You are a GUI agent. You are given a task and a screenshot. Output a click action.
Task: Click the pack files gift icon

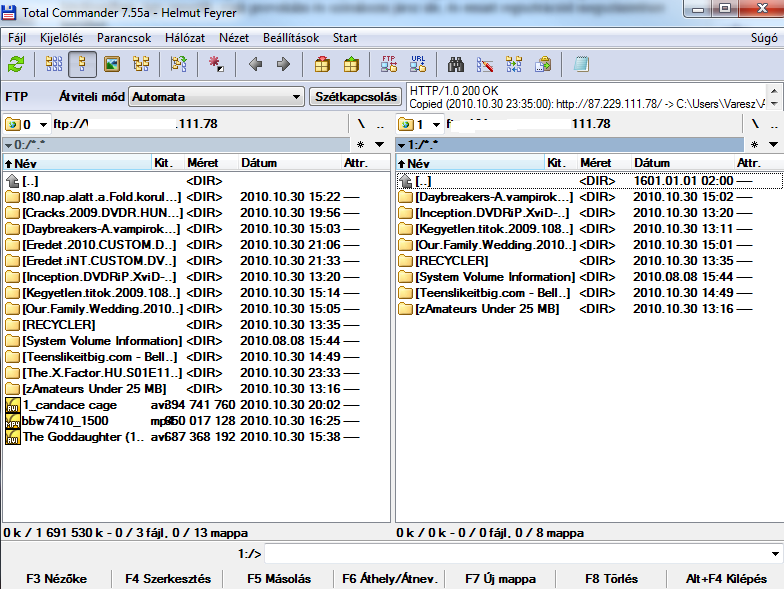click(x=322, y=64)
